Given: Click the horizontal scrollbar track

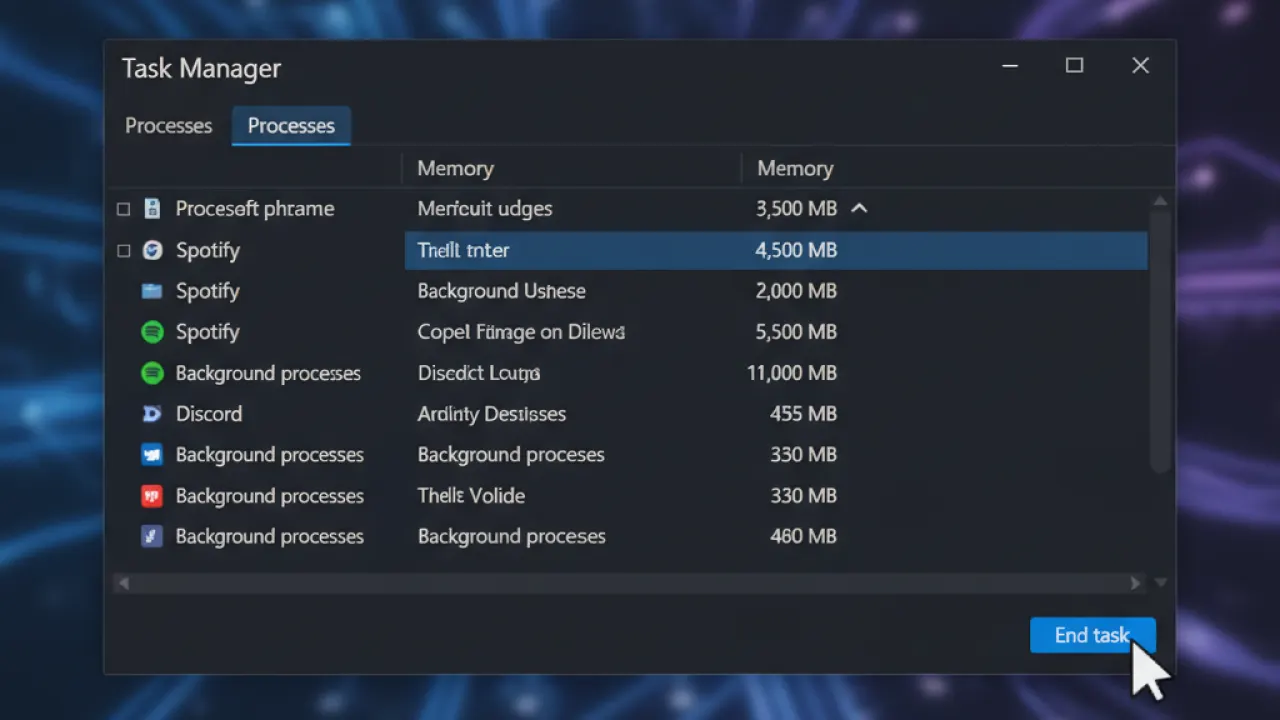Looking at the screenshot, I should pos(630,582).
